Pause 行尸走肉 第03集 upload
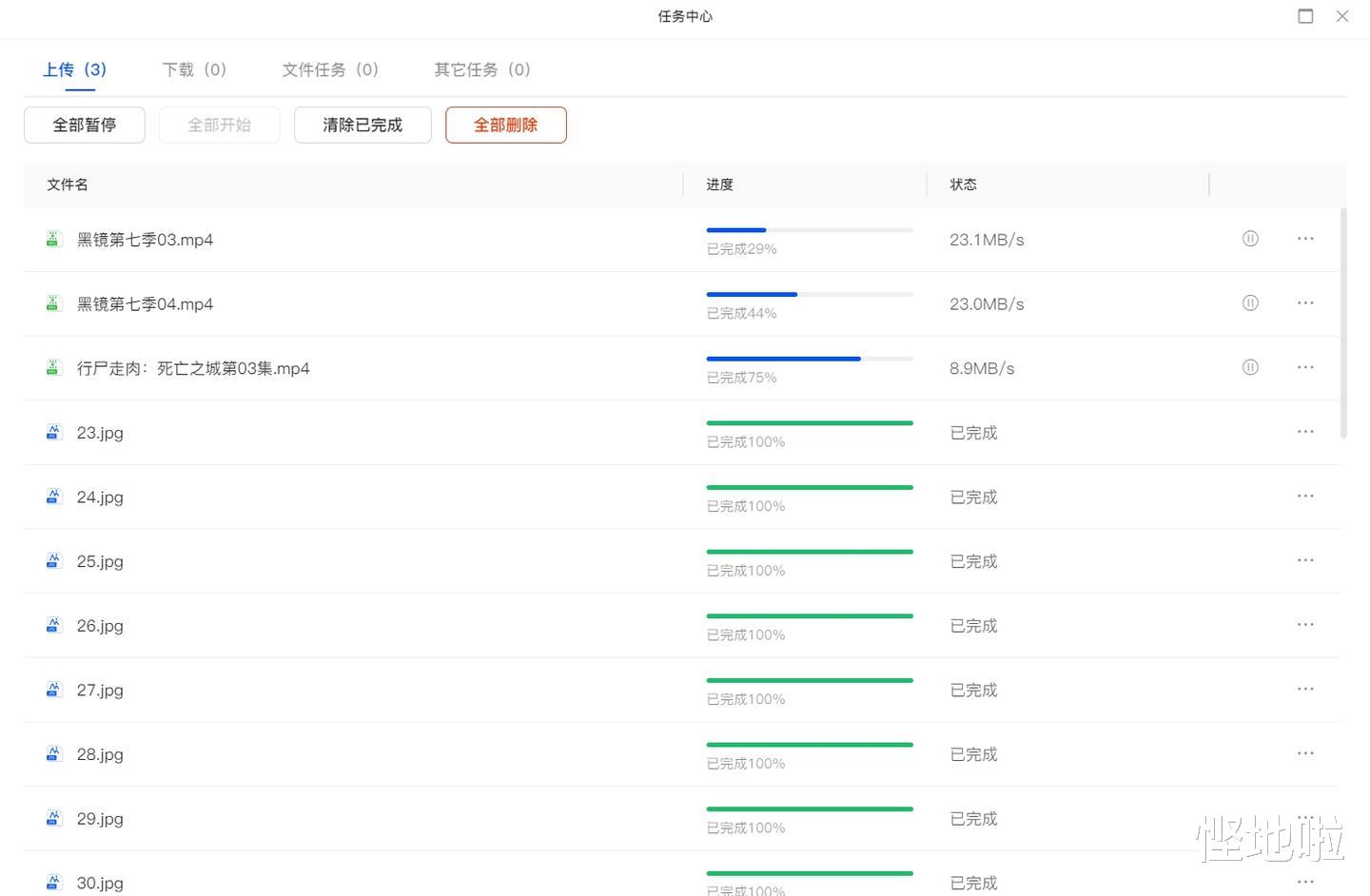Image resolution: width=1370 pixels, height=896 pixels. tap(1250, 367)
